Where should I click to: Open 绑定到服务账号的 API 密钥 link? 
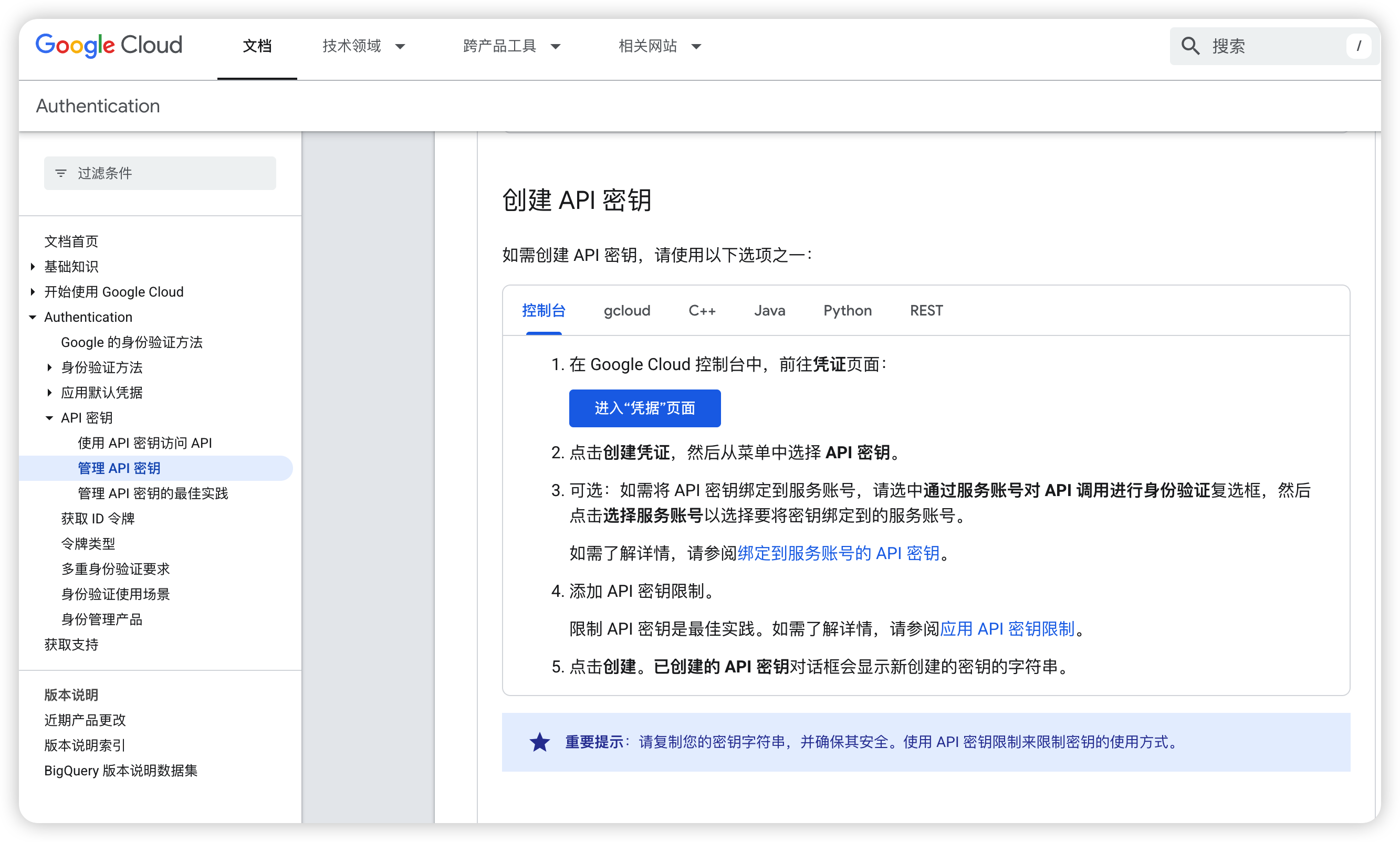tap(838, 553)
